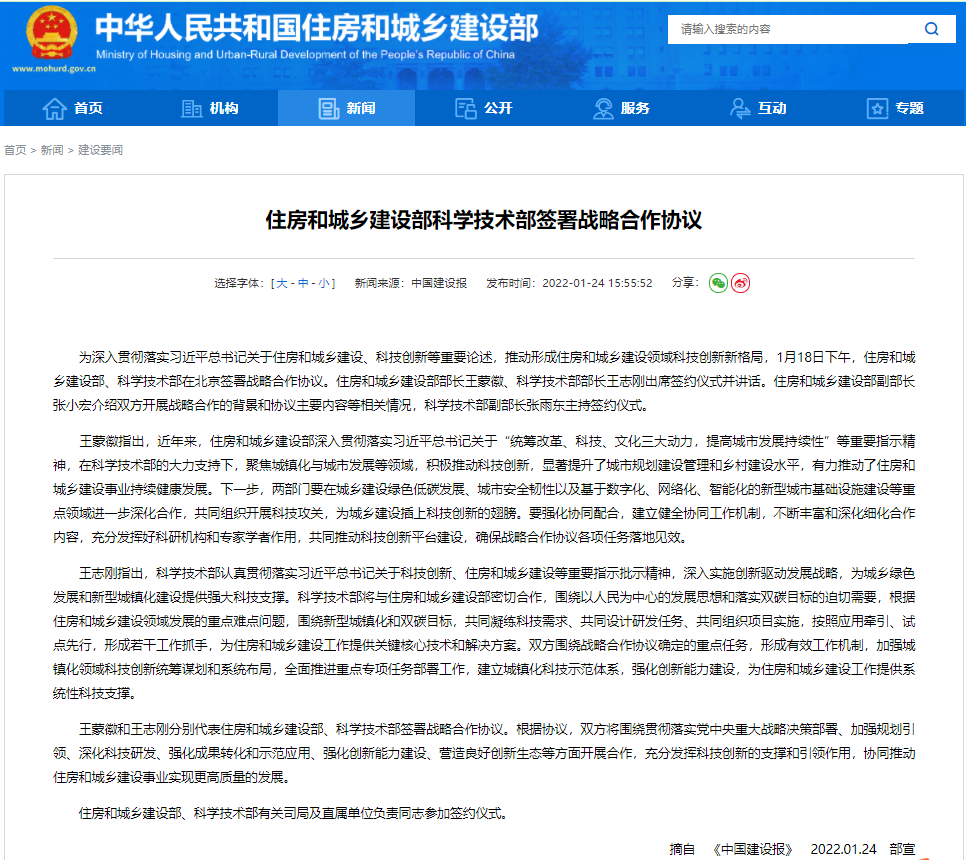Share article via WeChat icon
Screen dimensions: 966x860
coord(718,283)
